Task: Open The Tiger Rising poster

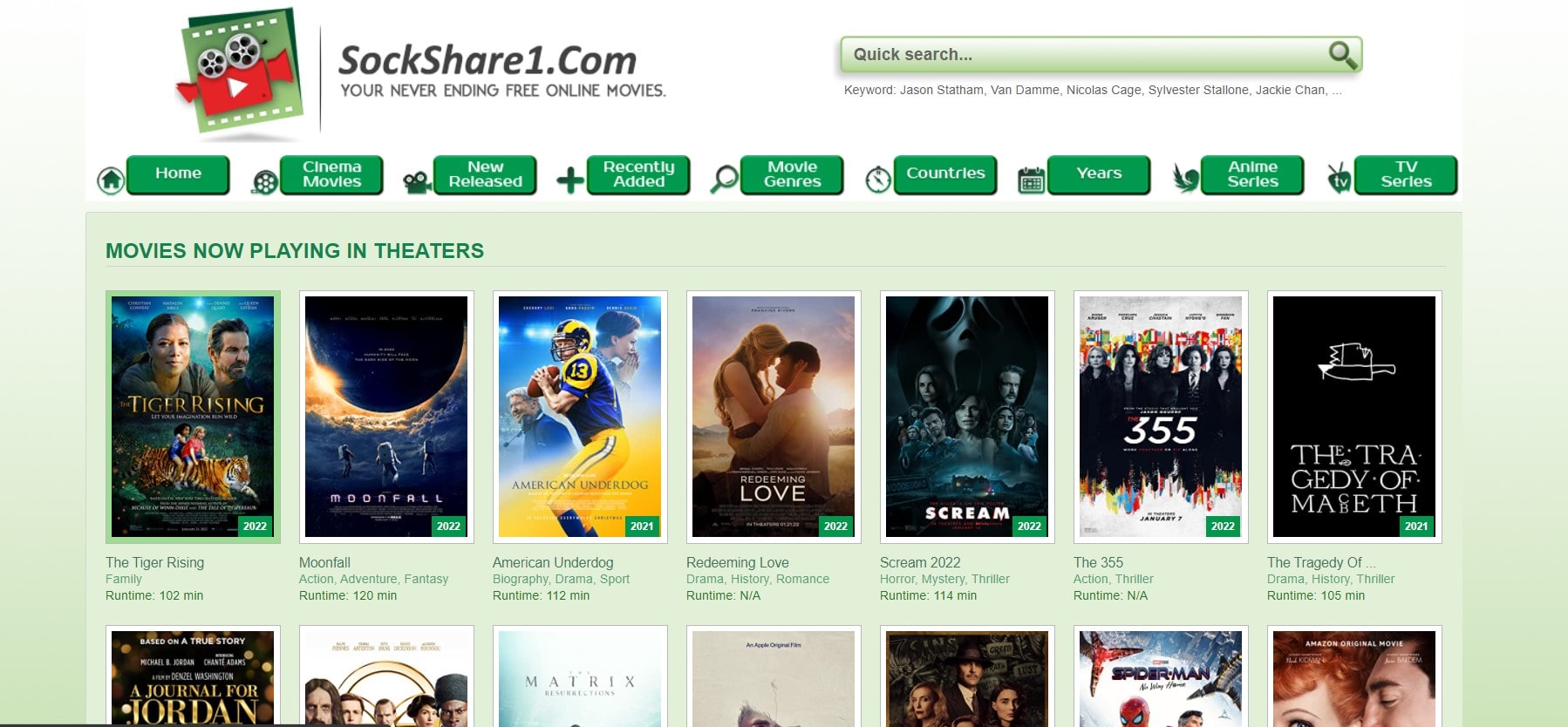Action: click(193, 417)
